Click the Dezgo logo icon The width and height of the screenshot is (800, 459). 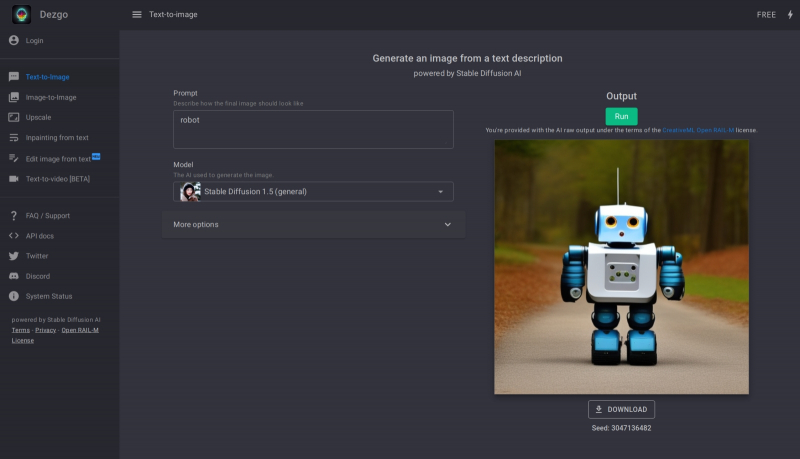pos(21,14)
